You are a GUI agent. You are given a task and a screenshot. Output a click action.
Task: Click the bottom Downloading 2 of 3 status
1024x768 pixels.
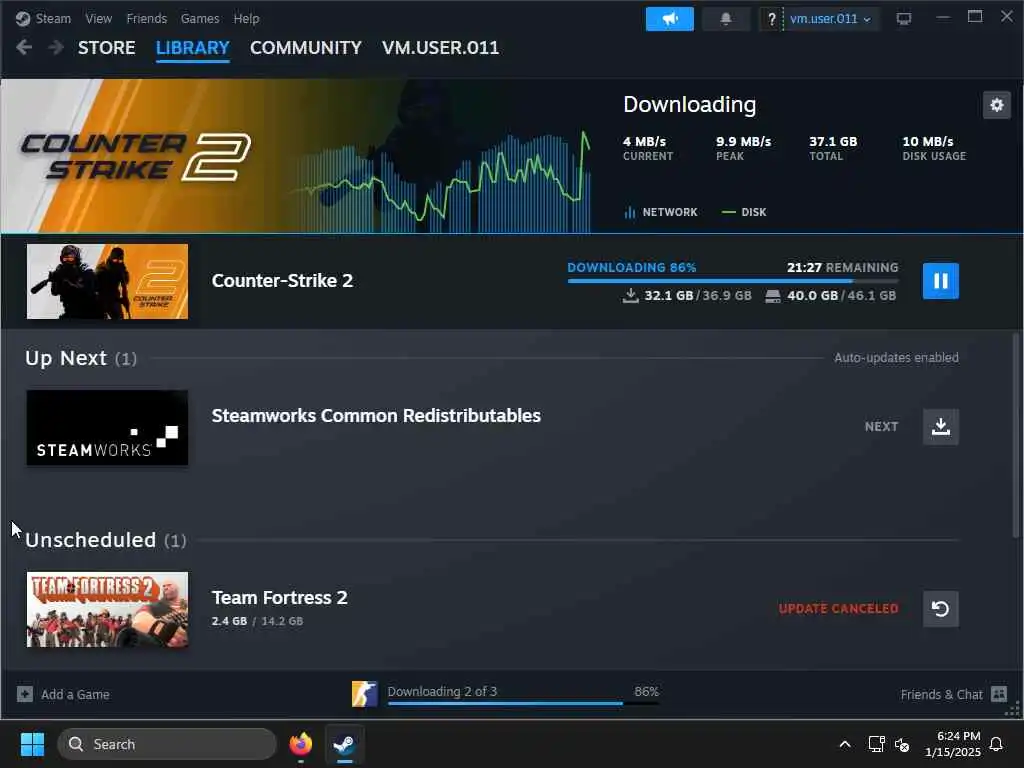pyautogui.click(x=442, y=691)
